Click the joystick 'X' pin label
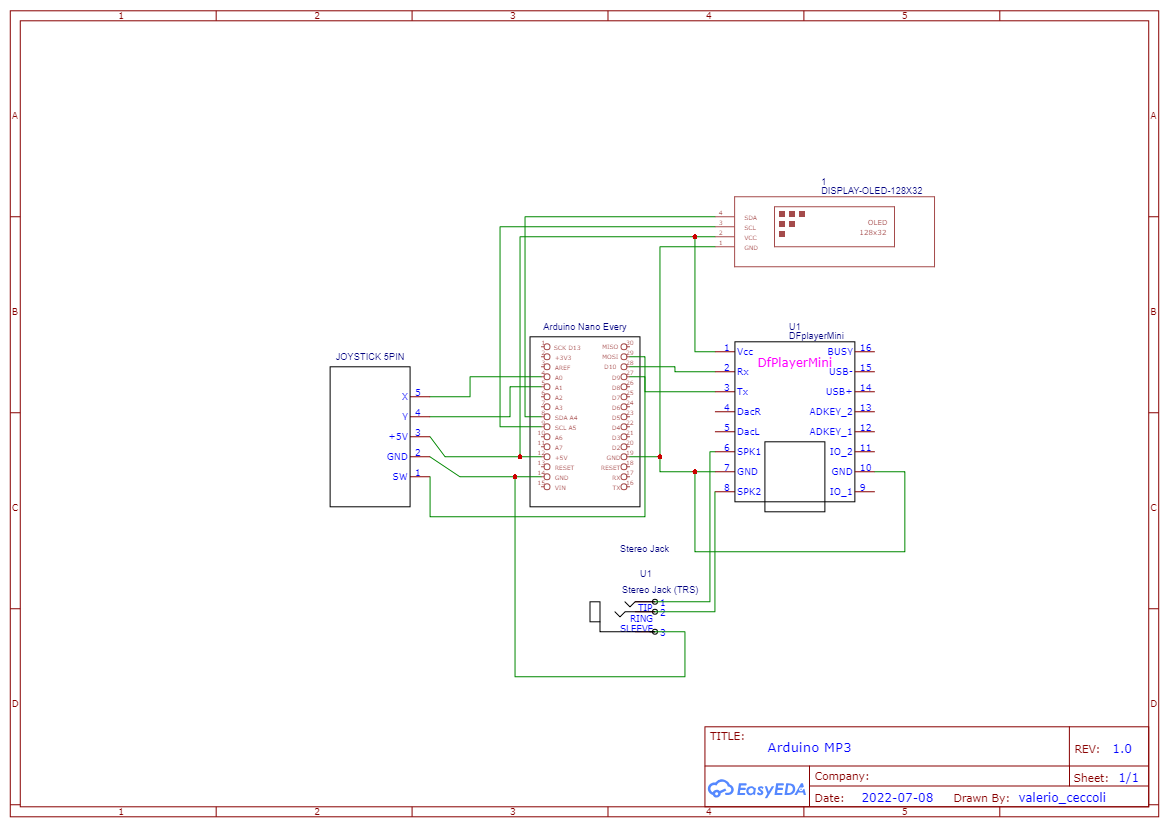 coord(405,397)
